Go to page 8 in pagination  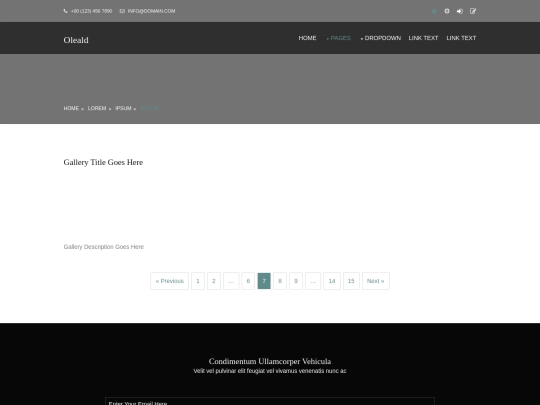click(280, 281)
